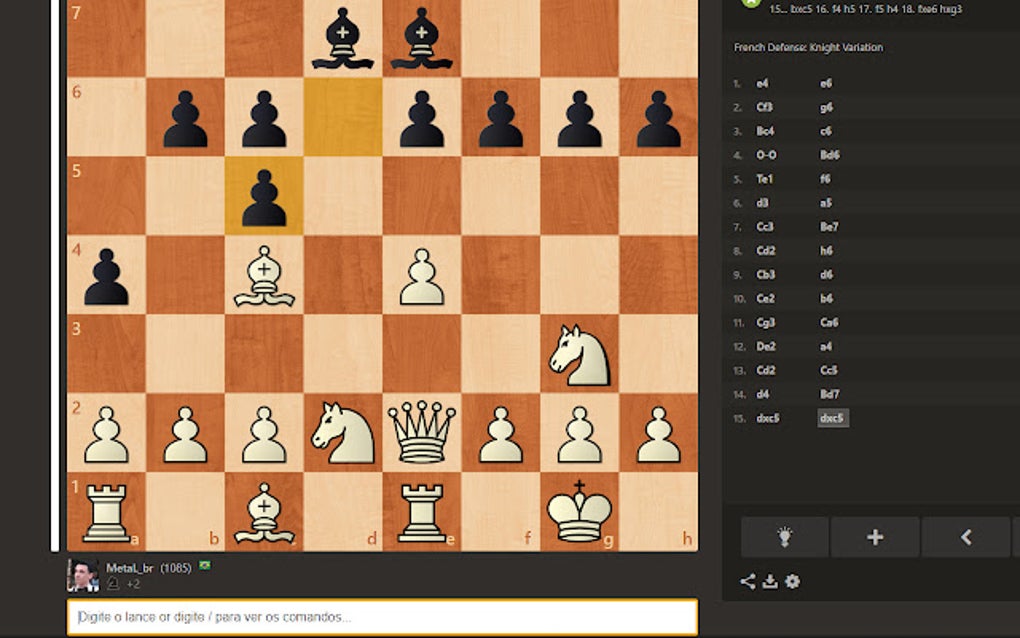This screenshot has width=1020, height=638.
Task: Select the white knight on g3
Action: point(579,355)
